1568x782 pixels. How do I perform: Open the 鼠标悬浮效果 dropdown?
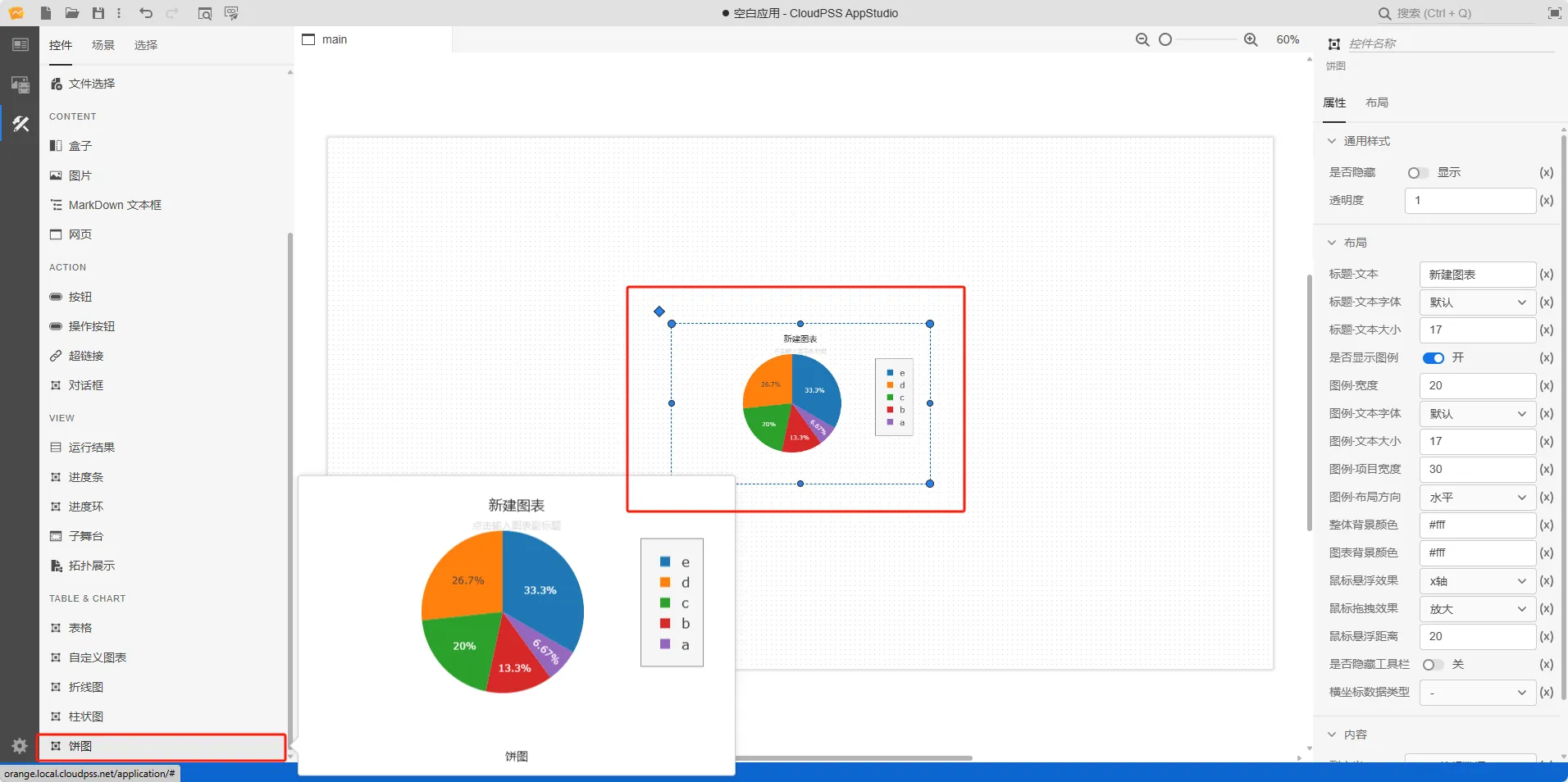[1478, 581]
